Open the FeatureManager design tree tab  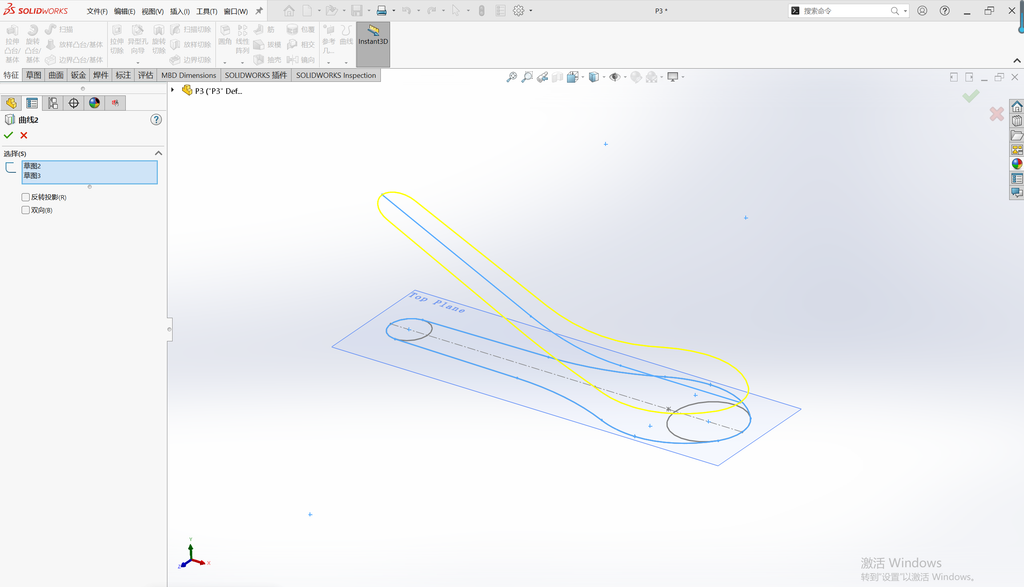[11, 103]
